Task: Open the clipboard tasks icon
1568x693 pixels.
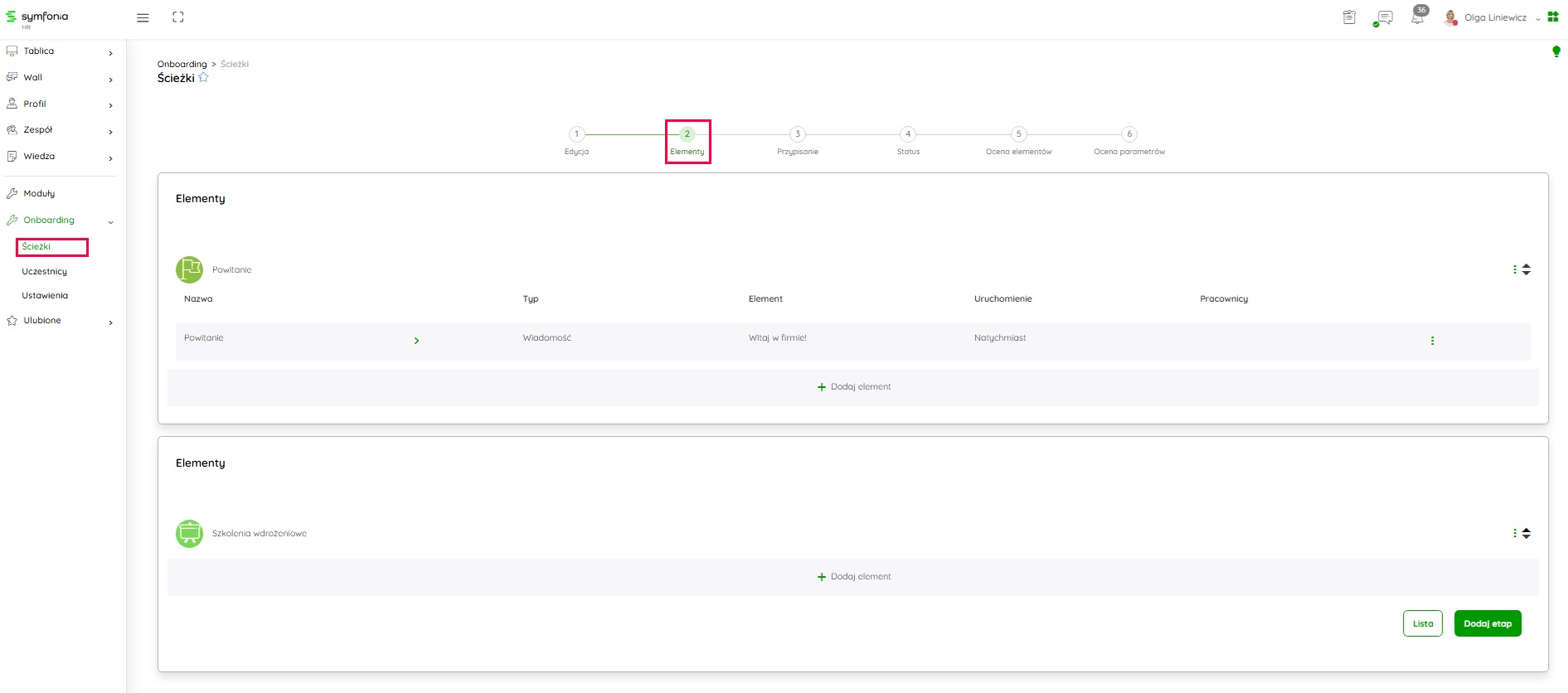Action: pos(1349,17)
